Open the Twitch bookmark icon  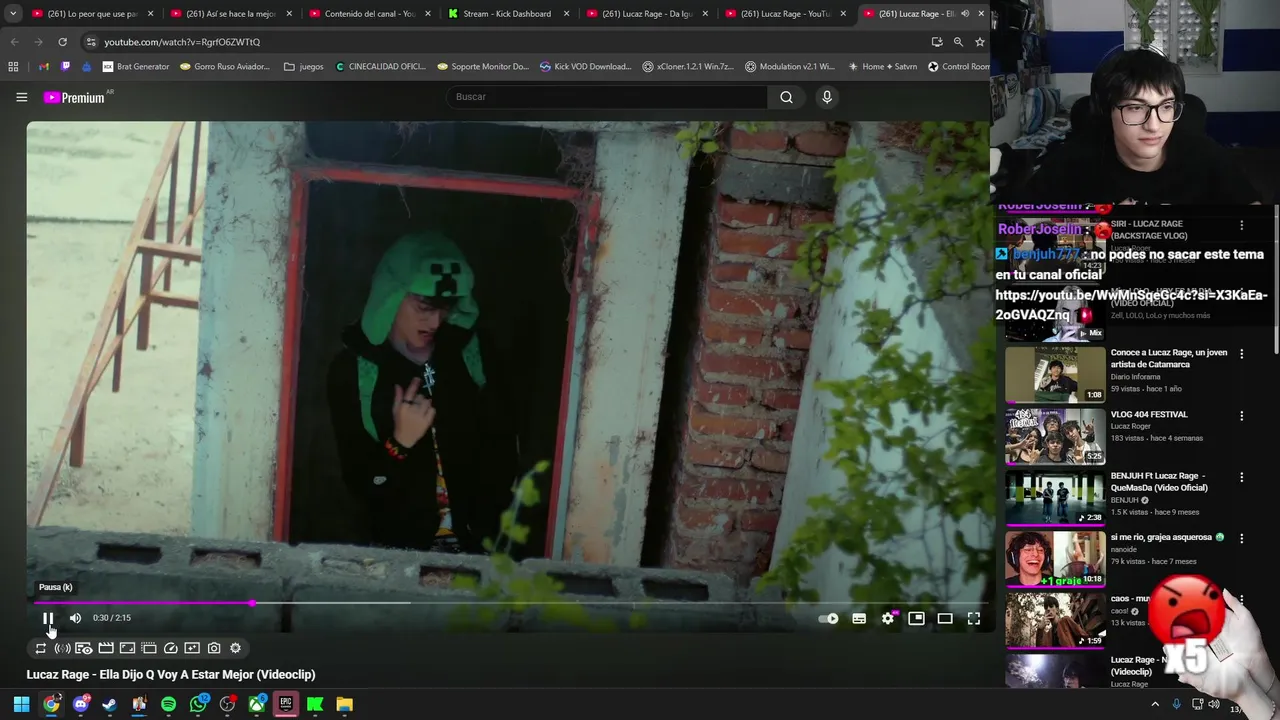[66, 67]
